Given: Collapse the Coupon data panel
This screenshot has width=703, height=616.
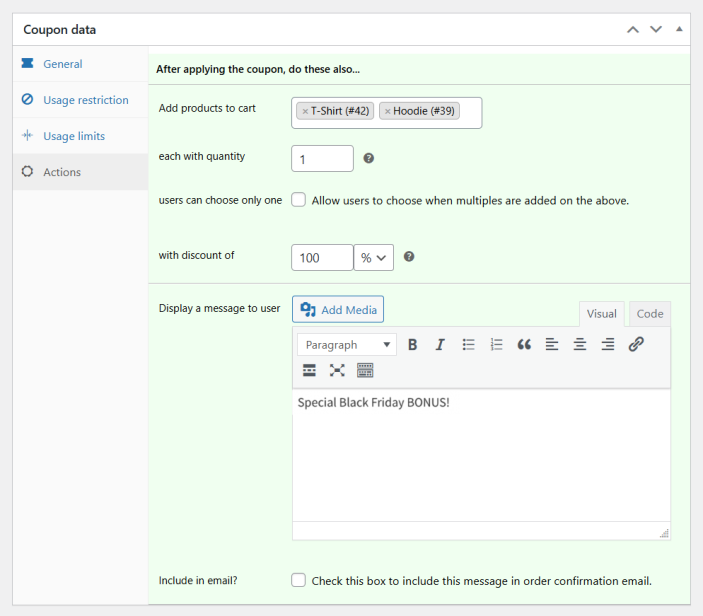Looking at the screenshot, I should [680, 29].
